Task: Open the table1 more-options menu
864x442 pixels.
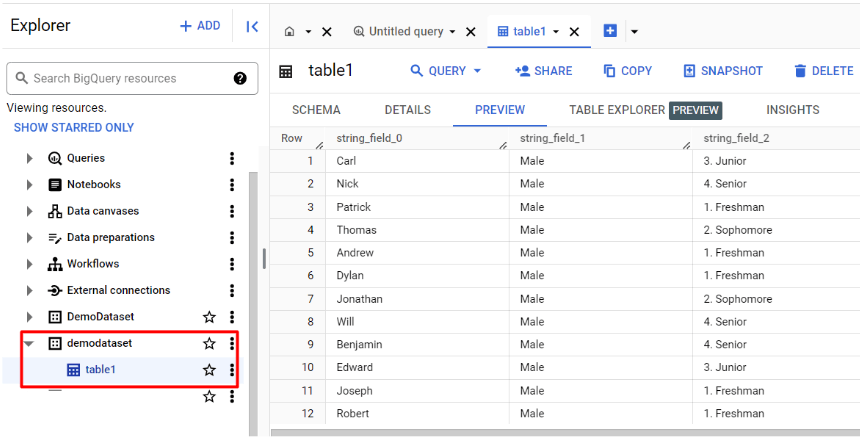Action: point(232,370)
